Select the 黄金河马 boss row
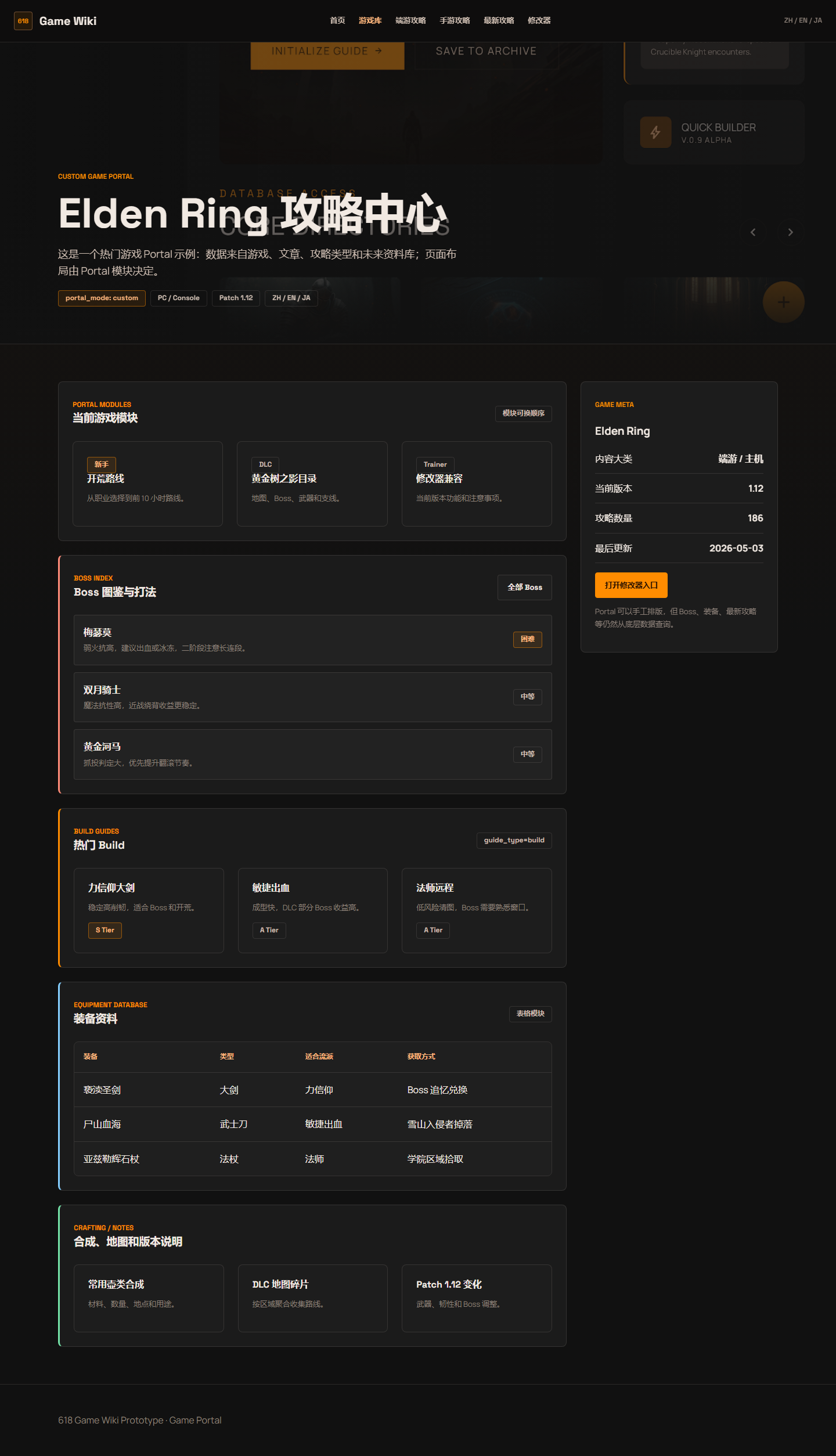The height and width of the screenshot is (1456, 836). pyautogui.click(x=312, y=754)
